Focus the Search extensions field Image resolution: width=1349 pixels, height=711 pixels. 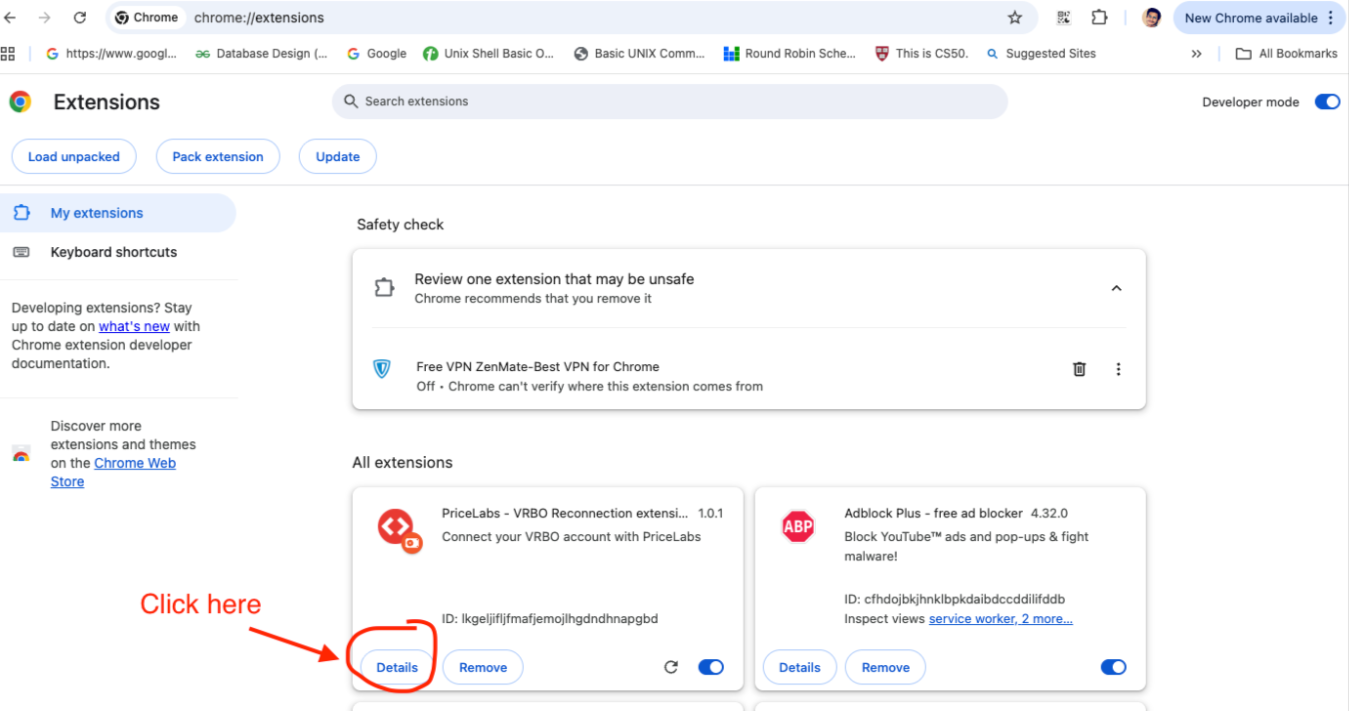pos(670,101)
